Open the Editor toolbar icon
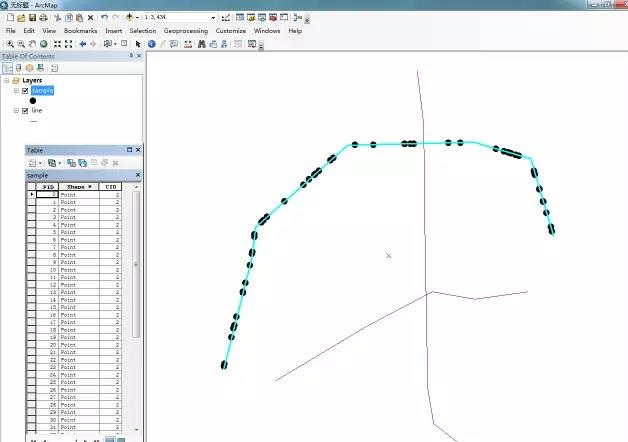The width and height of the screenshot is (628, 442). 226,17
